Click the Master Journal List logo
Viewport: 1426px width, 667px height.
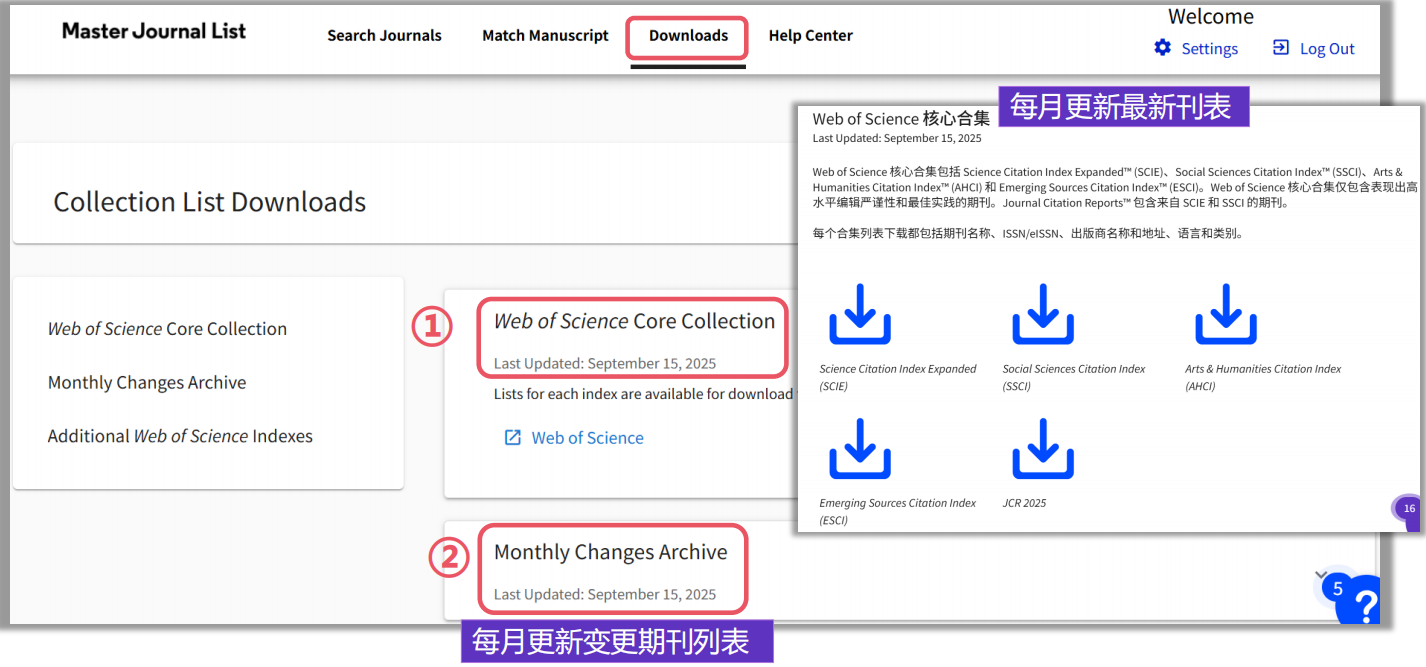[153, 31]
